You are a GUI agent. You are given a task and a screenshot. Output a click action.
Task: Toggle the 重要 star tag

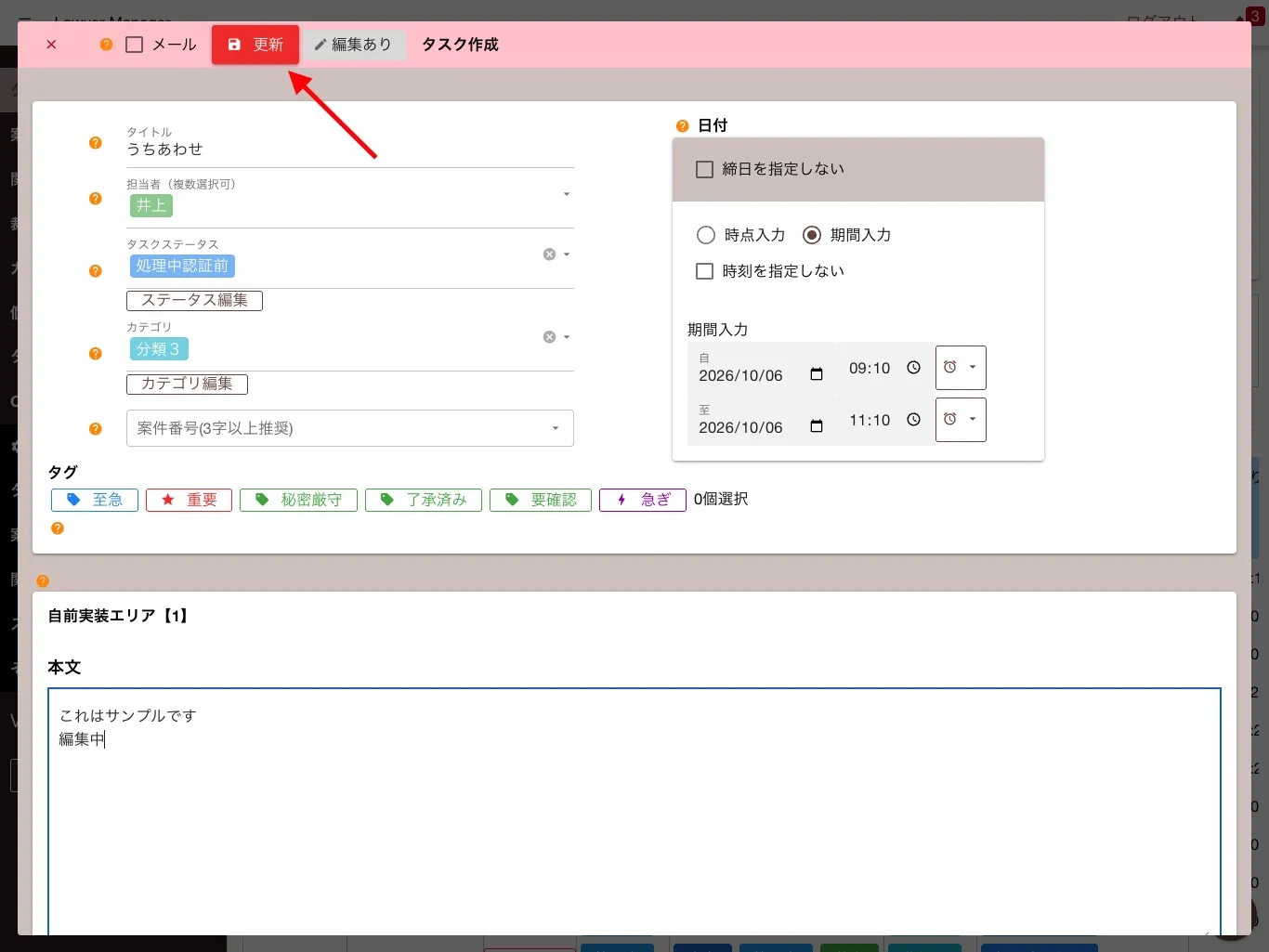189,501
